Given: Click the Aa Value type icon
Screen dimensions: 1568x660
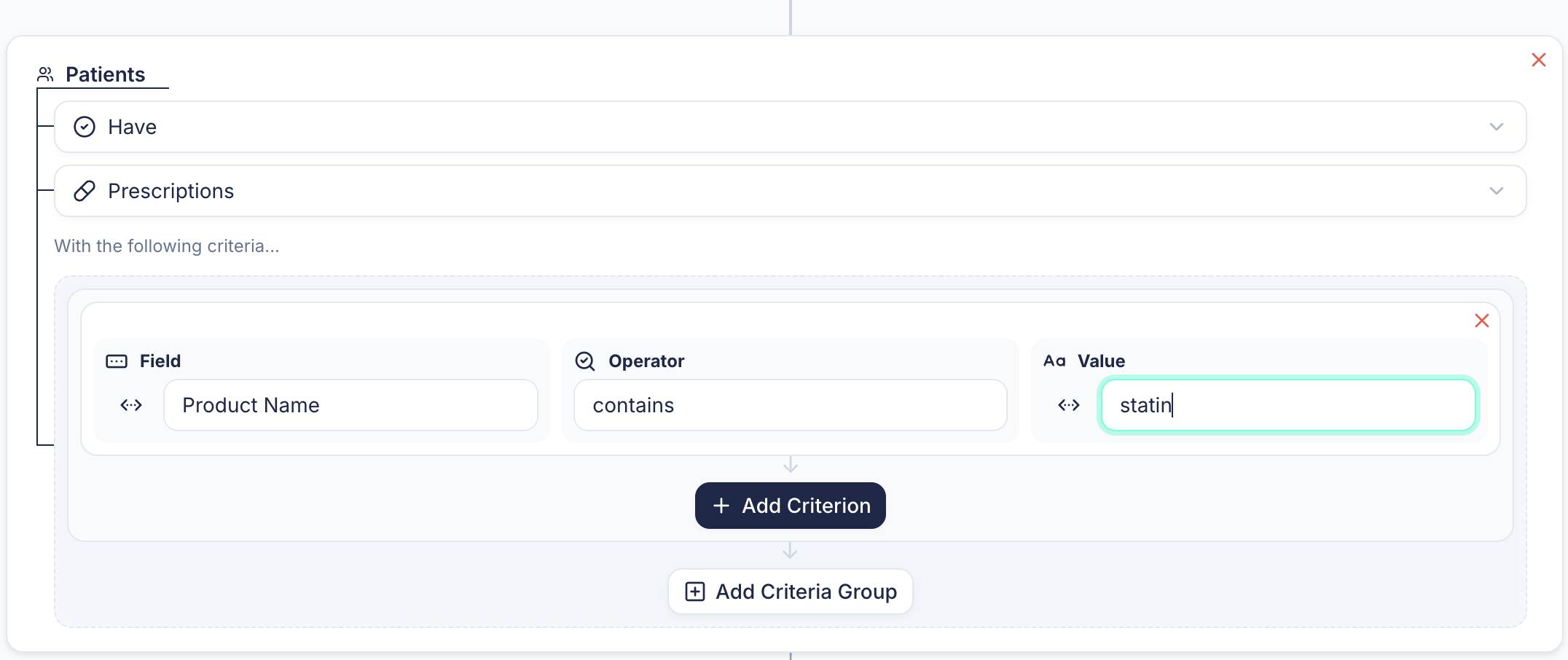Looking at the screenshot, I should (x=1054, y=361).
